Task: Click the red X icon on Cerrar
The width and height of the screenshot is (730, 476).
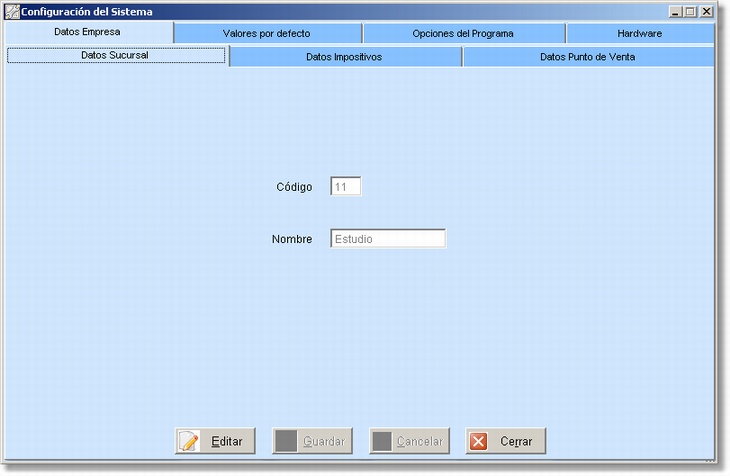Action: (480, 442)
